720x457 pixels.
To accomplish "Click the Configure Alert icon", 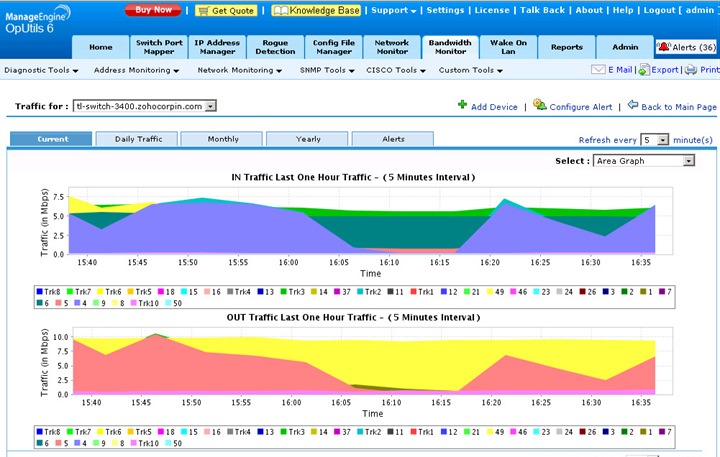I will (540, 105).
